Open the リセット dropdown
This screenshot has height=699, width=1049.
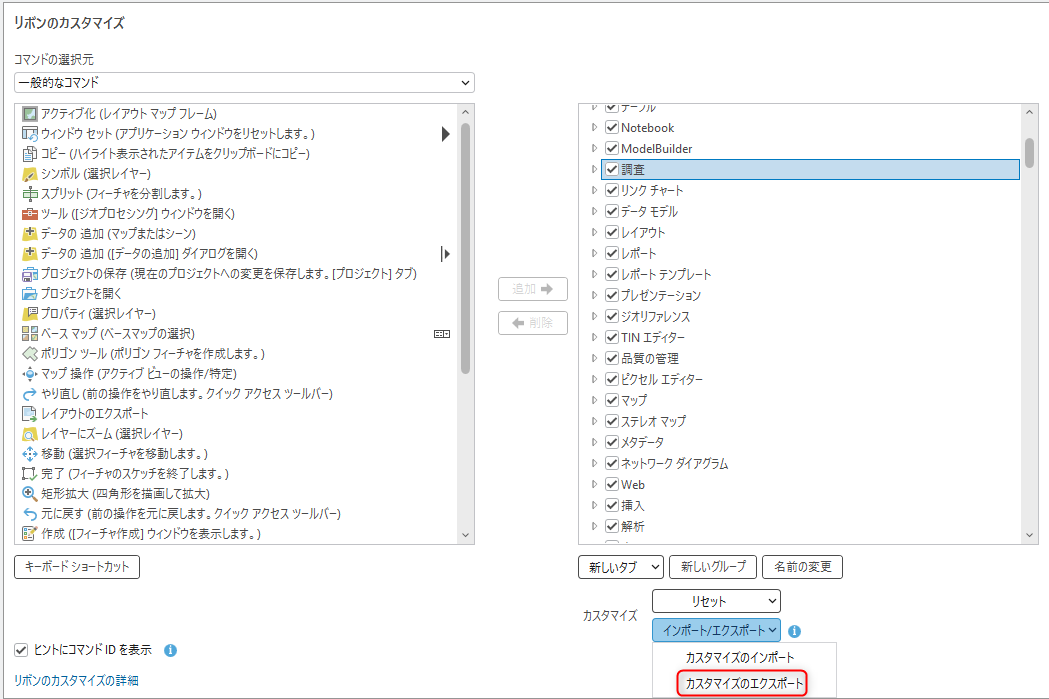pyautogui.click(x=715, y=601)
